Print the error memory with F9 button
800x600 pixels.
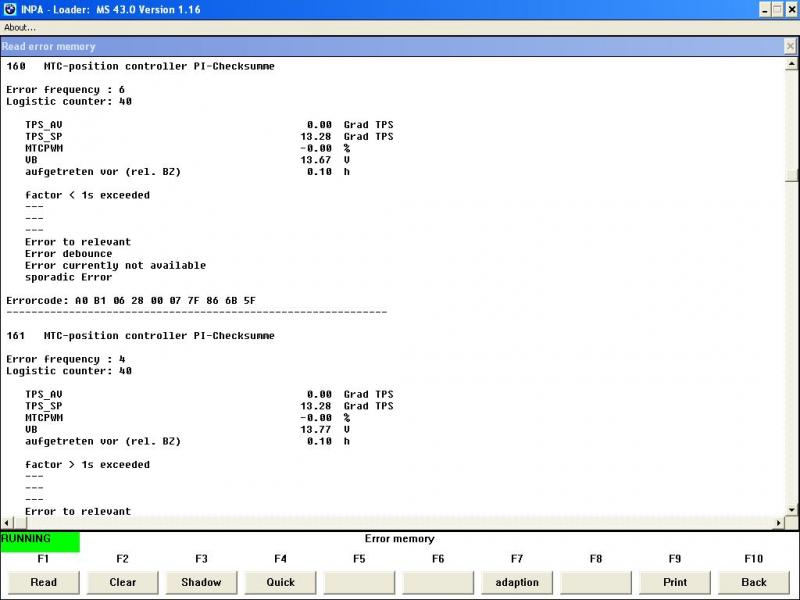tap(675, 582)
